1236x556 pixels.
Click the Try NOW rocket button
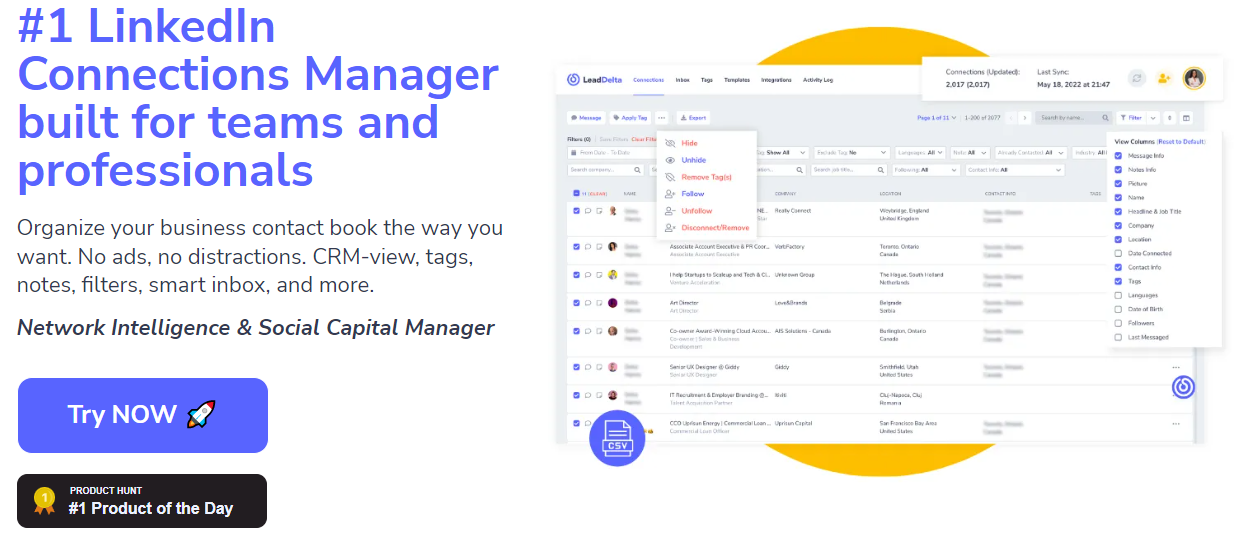click(x=142, y=415)
